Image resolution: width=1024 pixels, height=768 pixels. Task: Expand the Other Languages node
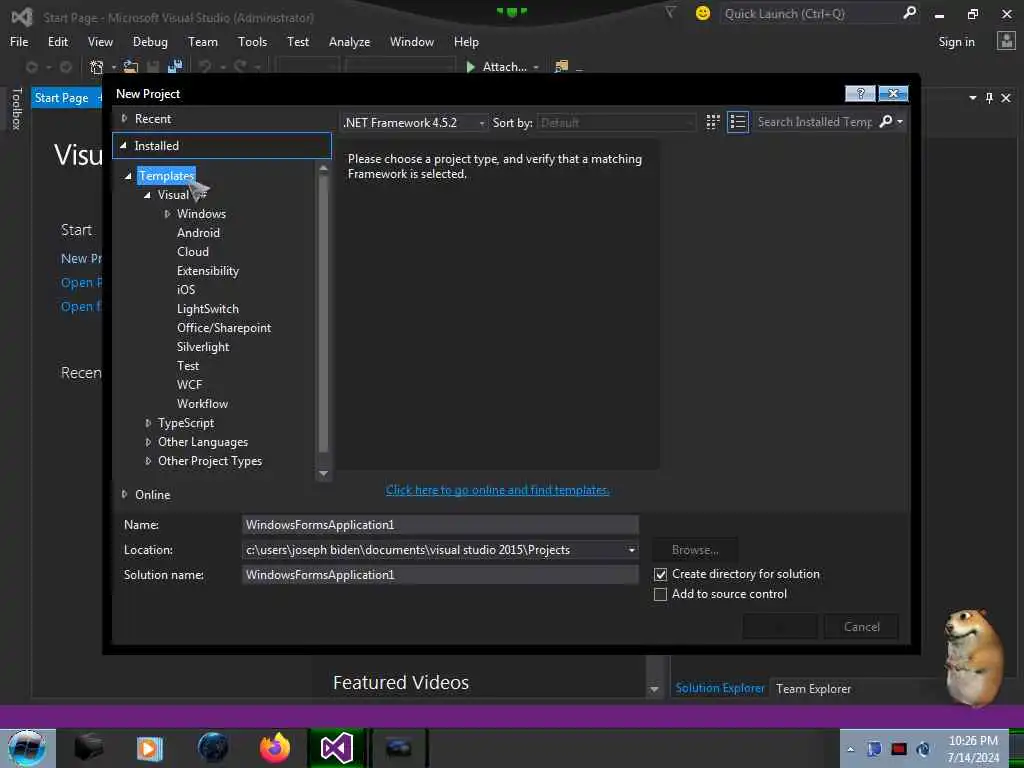pyautogui.click(x=148, y=442)
